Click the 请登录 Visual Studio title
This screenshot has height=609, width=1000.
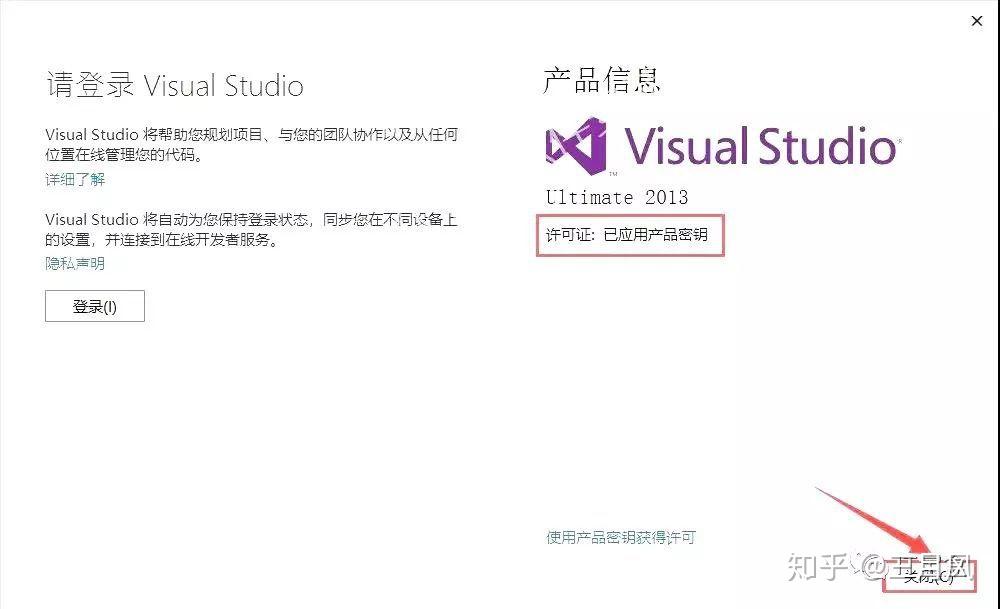pyautogui.click(x=175, y=86)
